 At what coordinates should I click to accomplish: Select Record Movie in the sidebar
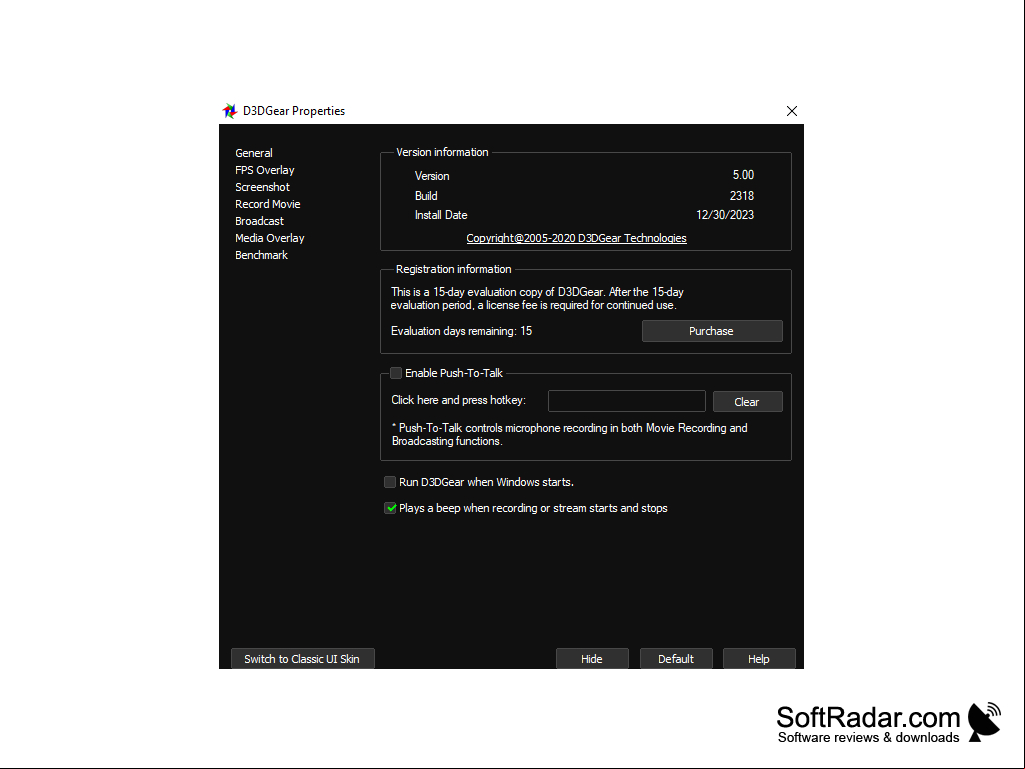pyautogui.click(x=267, y=204)
